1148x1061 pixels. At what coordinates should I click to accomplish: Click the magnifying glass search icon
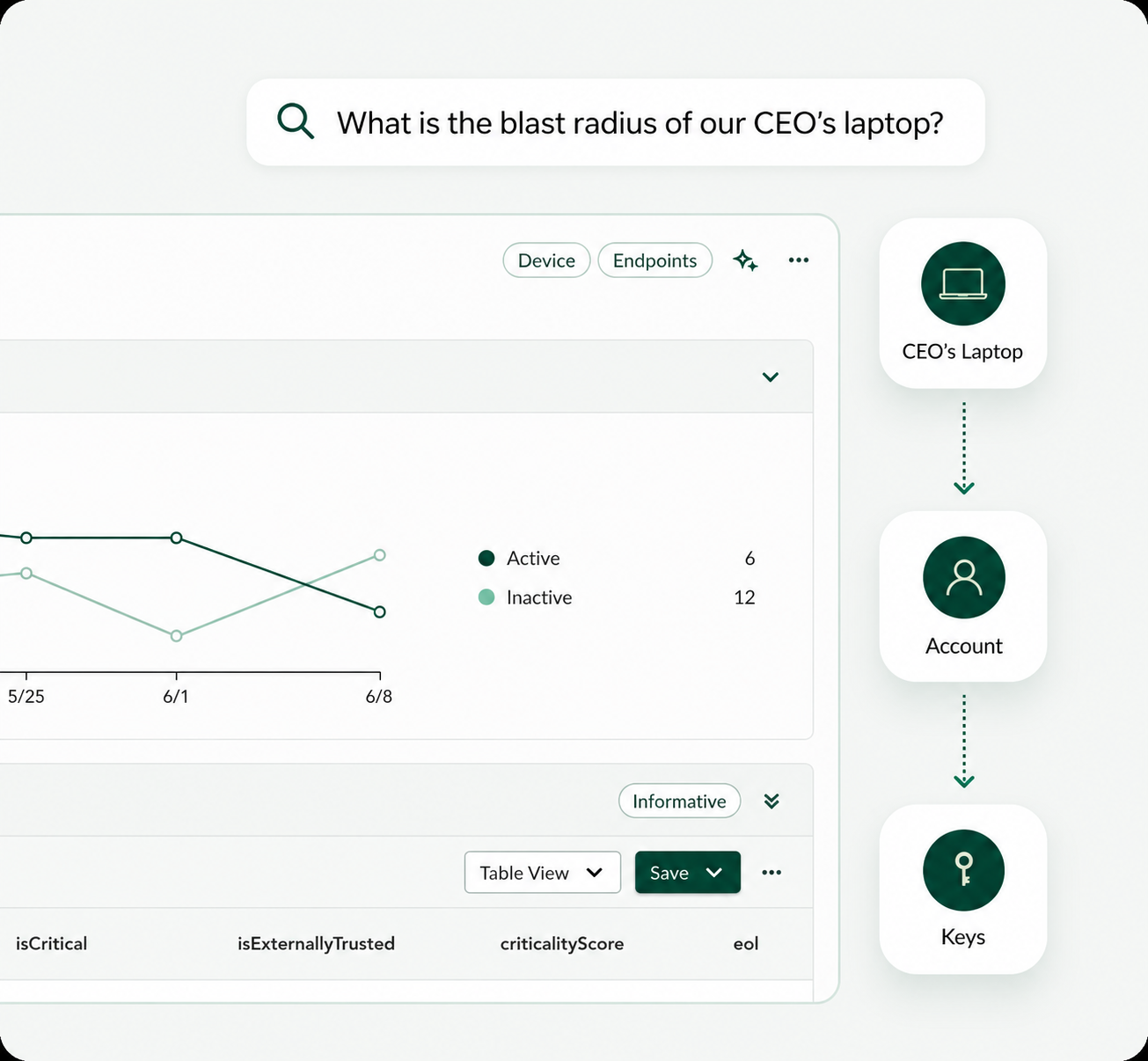[296, 121]
